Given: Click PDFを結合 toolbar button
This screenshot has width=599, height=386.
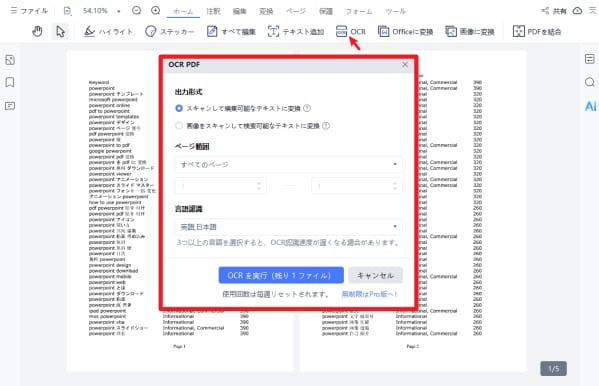Looking at the screenshot, I should (x=537, y=31).
